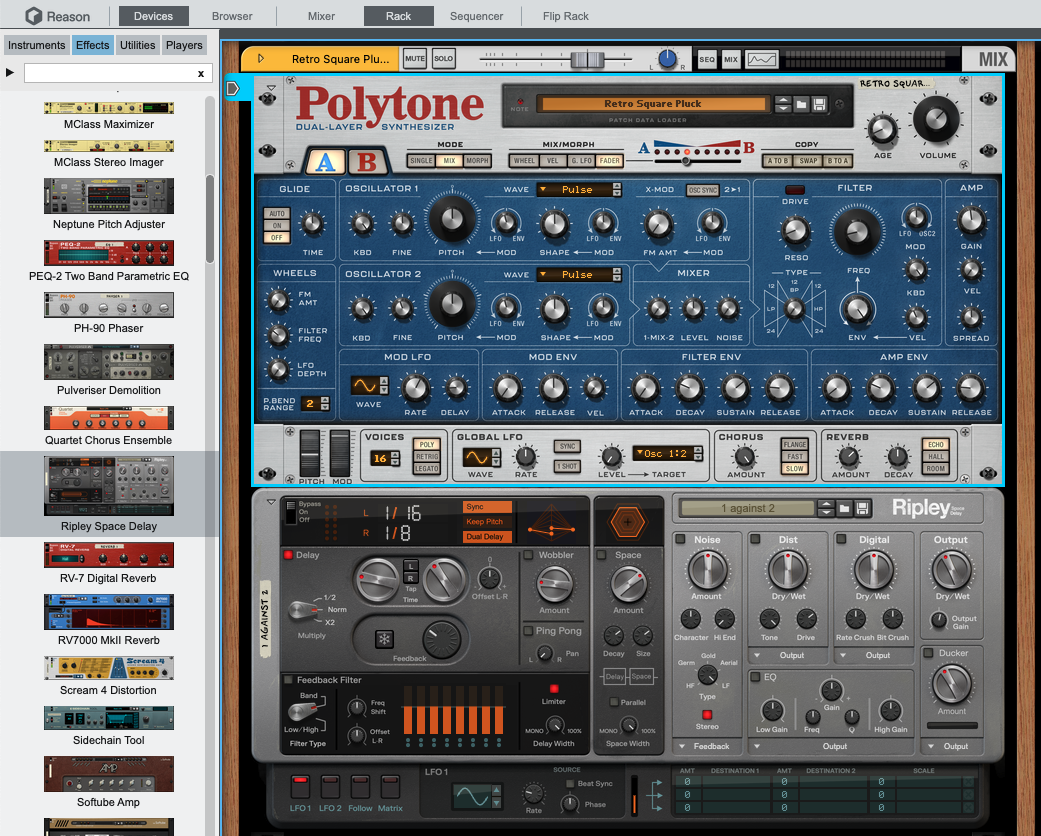Viewport: 1041px width, 836px height.
Task: Enable Keep Pitch in Ripley
Action: [487, 522]
